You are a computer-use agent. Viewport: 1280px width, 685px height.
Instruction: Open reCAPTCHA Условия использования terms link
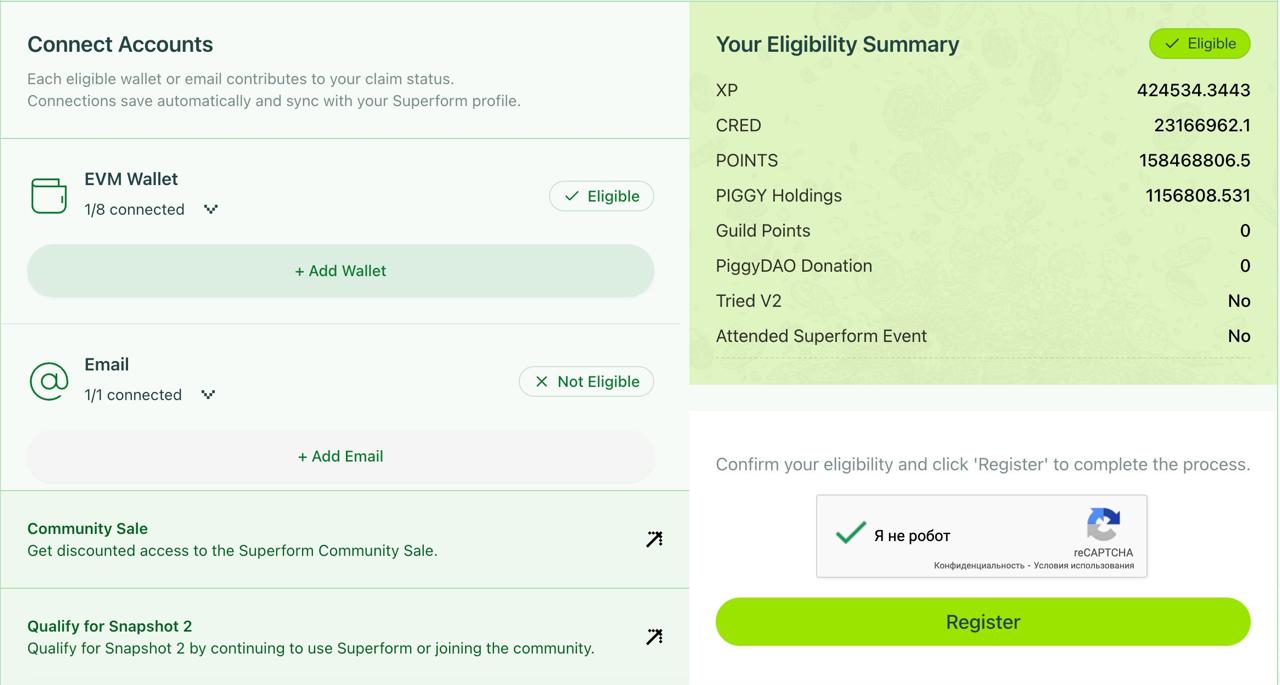(x=1084, y=566)
